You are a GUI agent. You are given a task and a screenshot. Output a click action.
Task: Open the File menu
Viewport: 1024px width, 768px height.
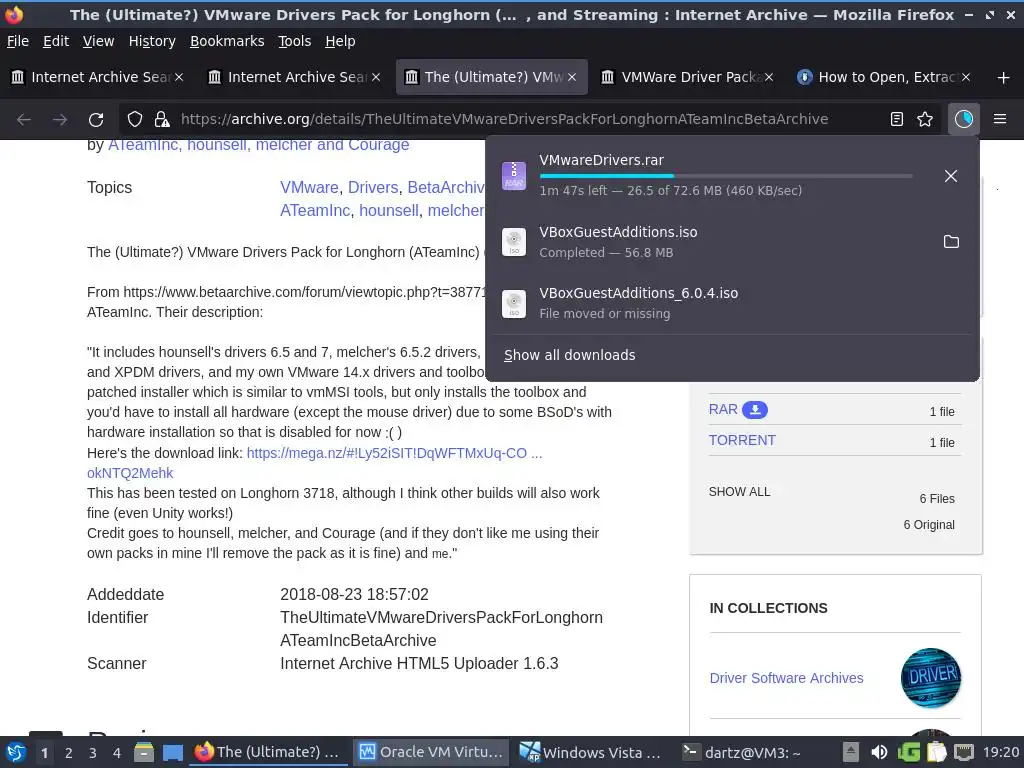(18, 41)
